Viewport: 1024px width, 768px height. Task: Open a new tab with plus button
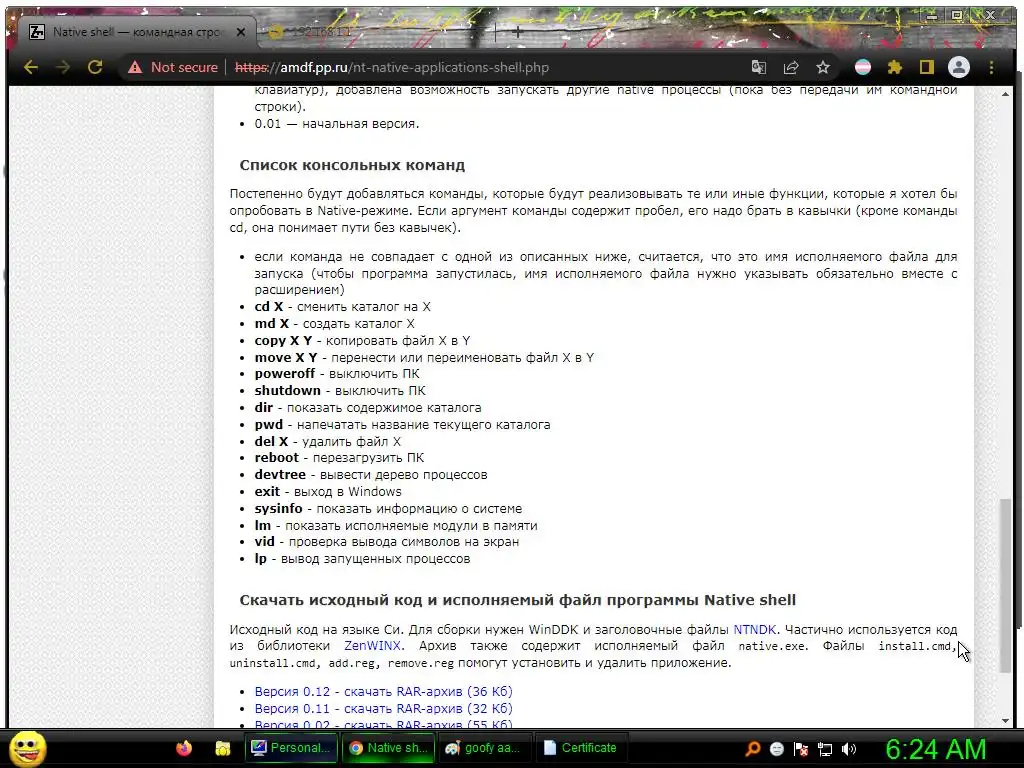[x=517, y=31]
